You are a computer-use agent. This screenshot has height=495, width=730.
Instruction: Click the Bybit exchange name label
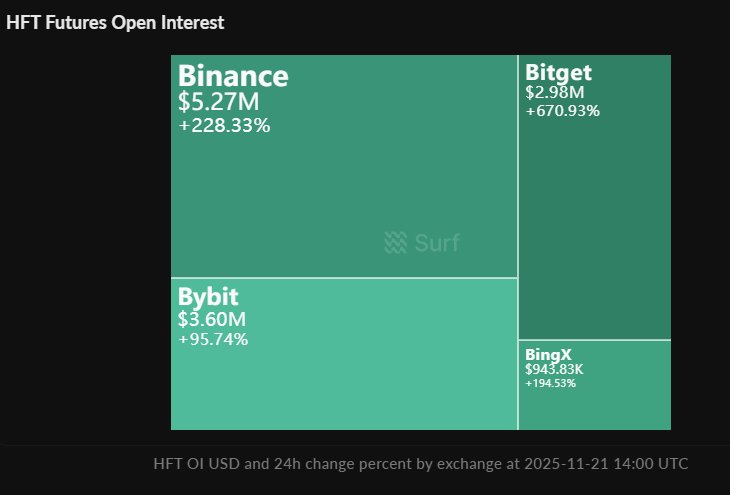tap(208, 297)
